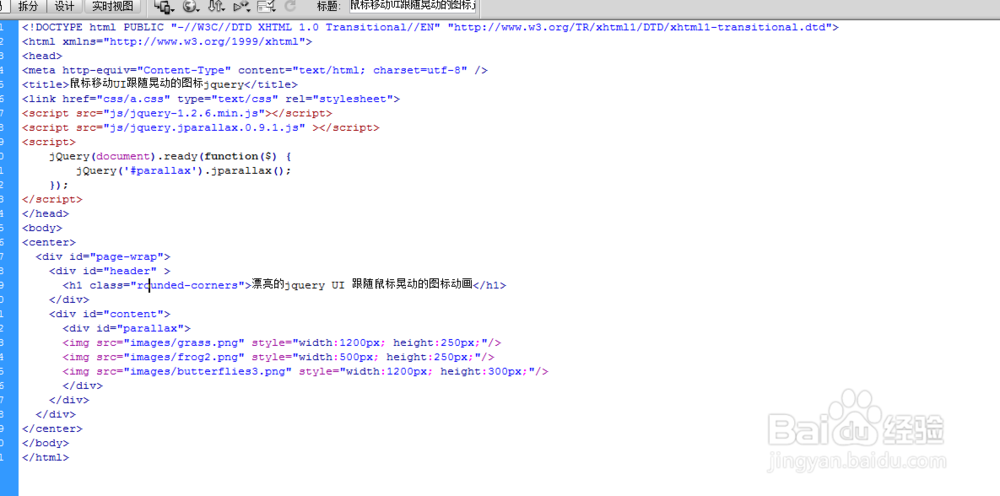Click the css/a.css link line

pyautogui.click(x=210, y=99)
